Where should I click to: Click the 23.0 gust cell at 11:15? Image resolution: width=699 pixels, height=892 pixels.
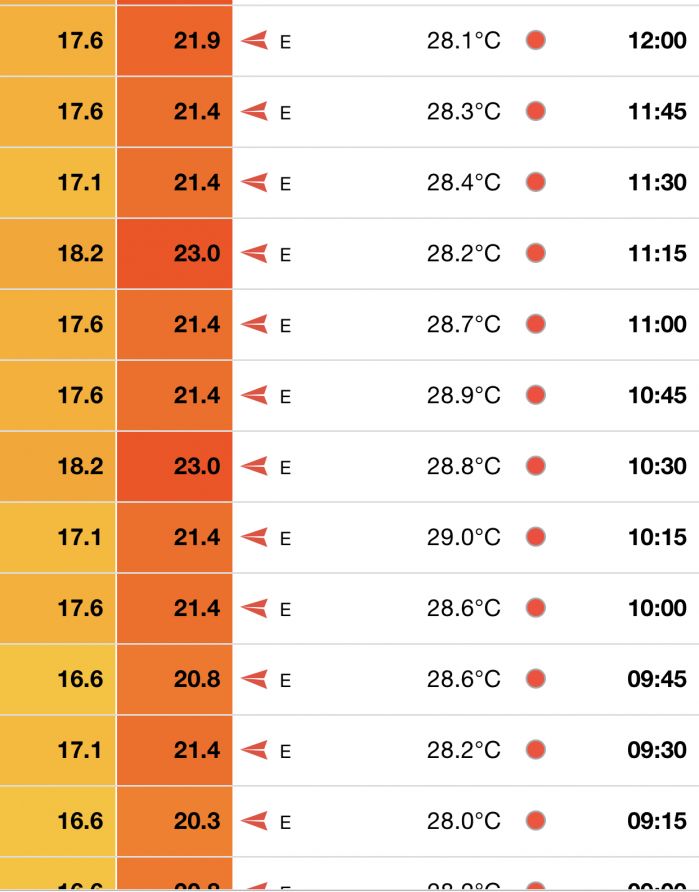coord(175,254)
